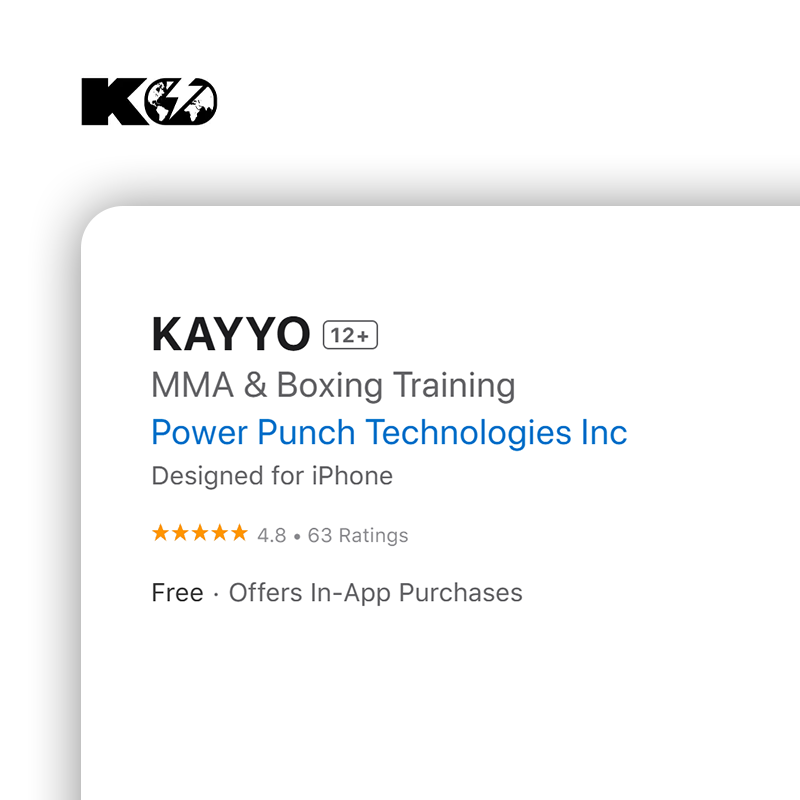Click the KO globe logo
This screenshot has width=800, height=800.
click(149, 102)
